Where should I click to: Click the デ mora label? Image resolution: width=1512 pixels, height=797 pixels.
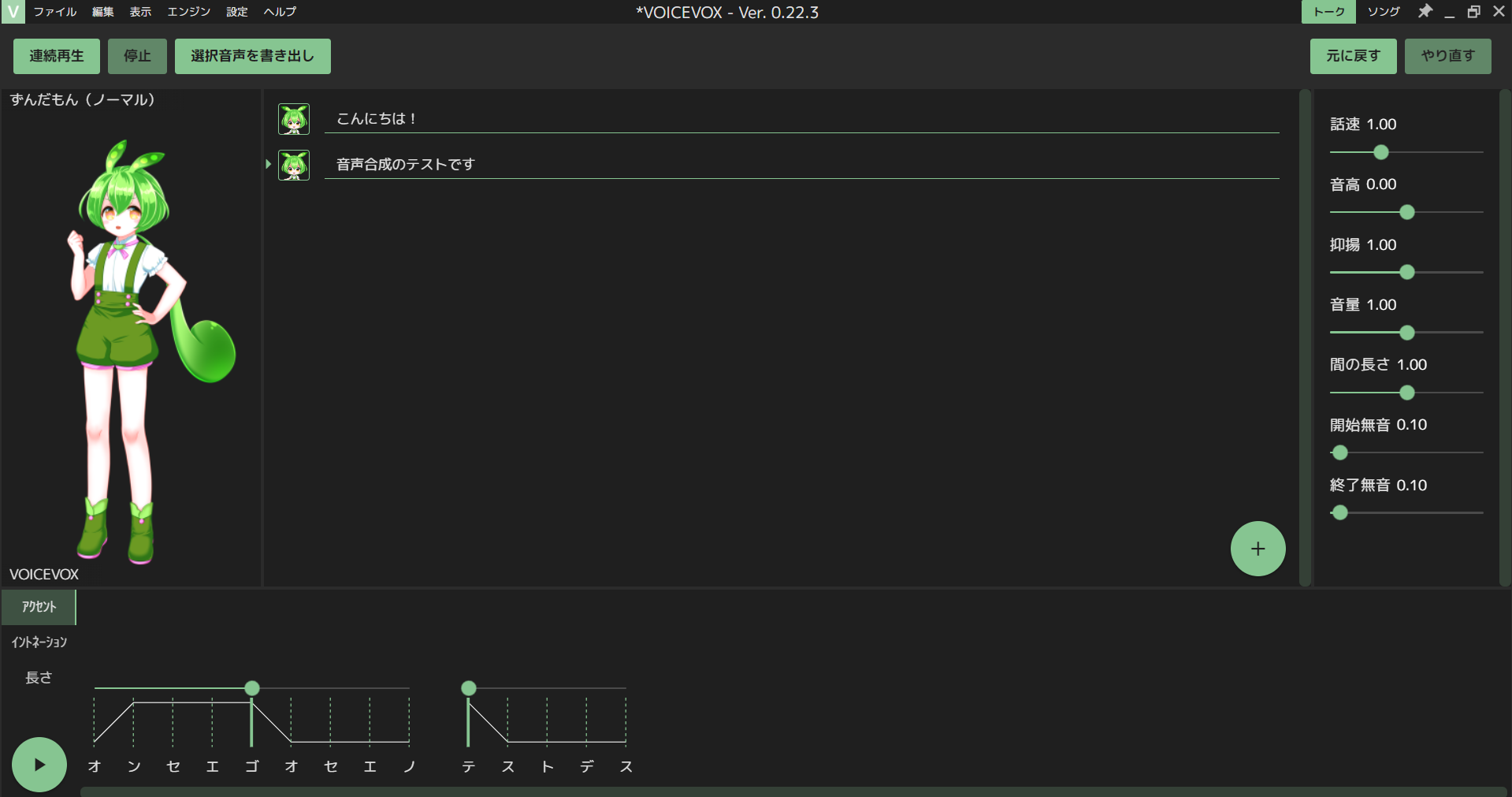click(x=587, y=766)
